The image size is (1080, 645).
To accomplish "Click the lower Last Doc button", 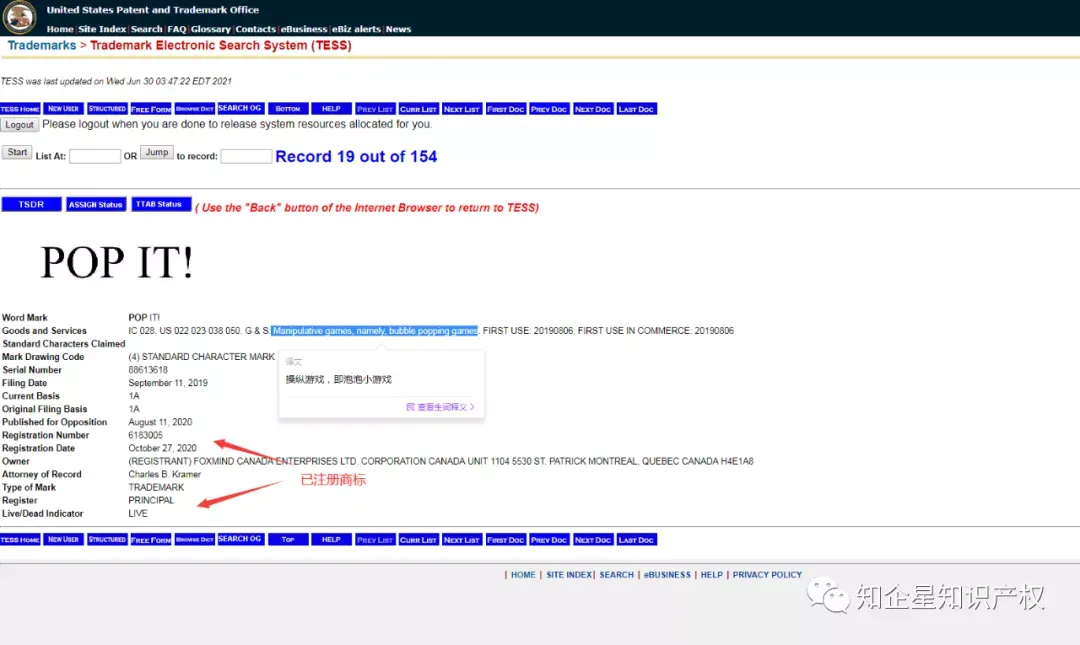I will [x=636, y=540].
